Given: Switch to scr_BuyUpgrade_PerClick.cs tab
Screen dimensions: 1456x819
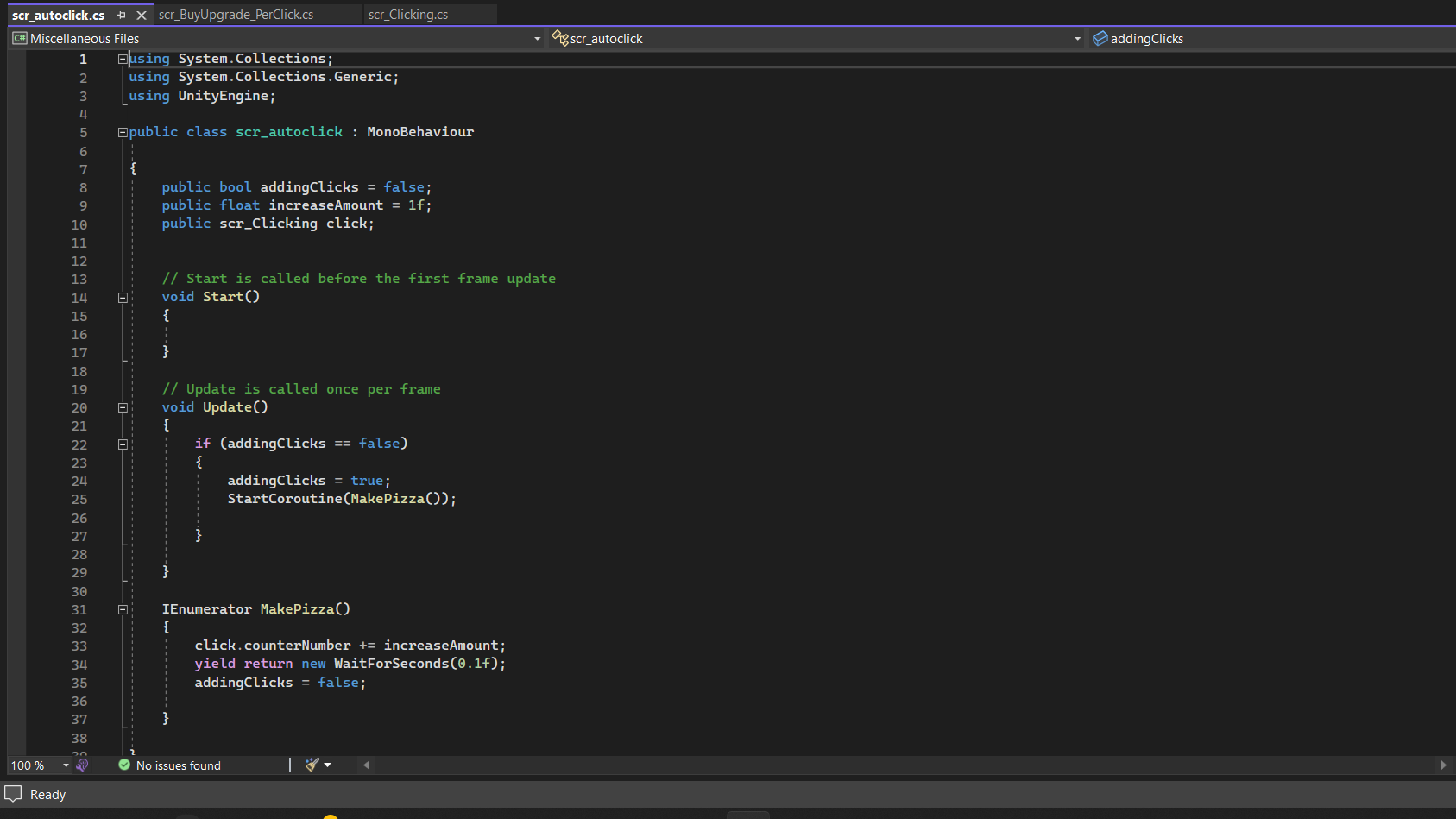Looking at the screenshot, I should click(236, 15).
